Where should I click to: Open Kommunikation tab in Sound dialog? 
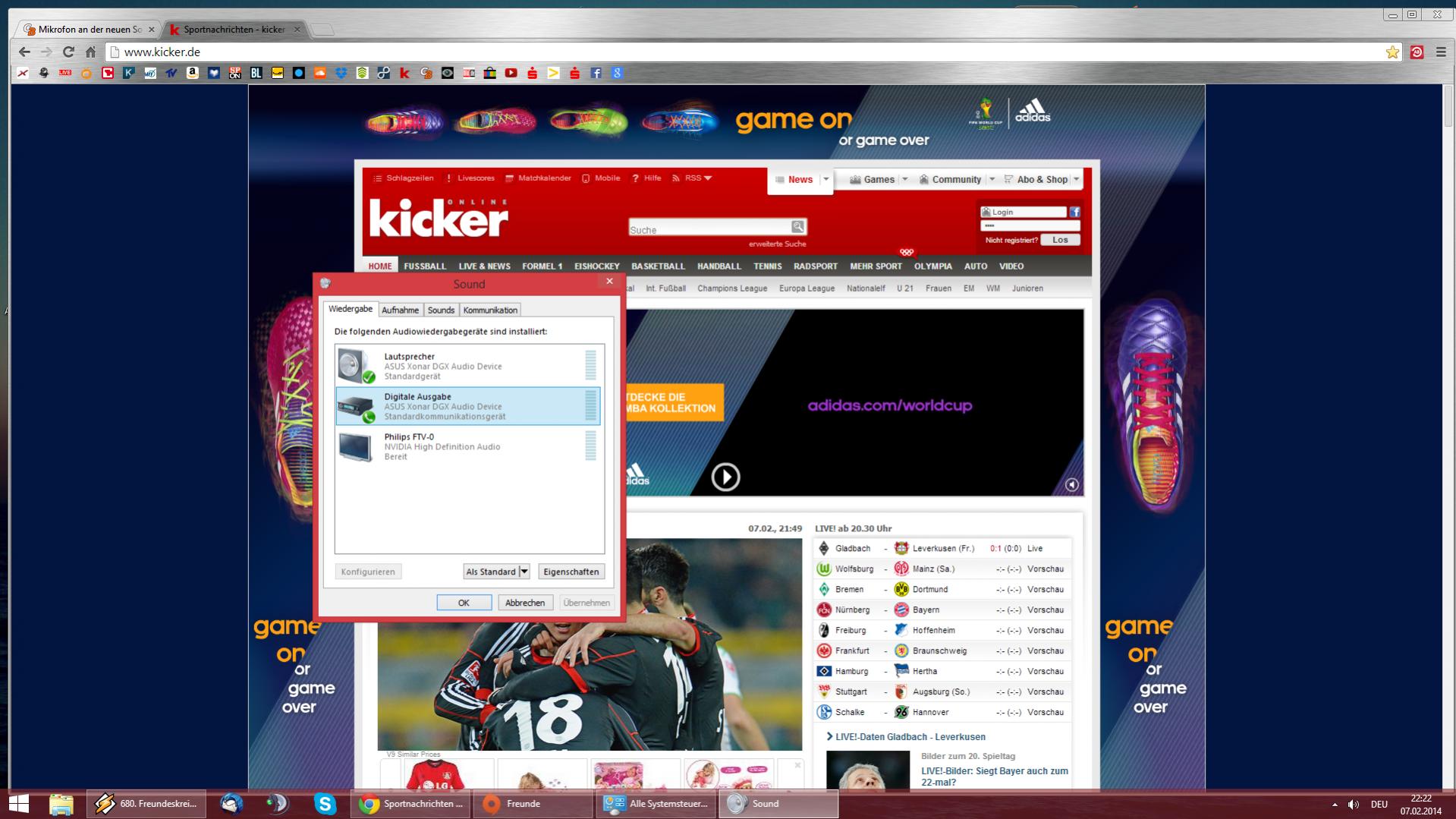[x=490, y=310]
